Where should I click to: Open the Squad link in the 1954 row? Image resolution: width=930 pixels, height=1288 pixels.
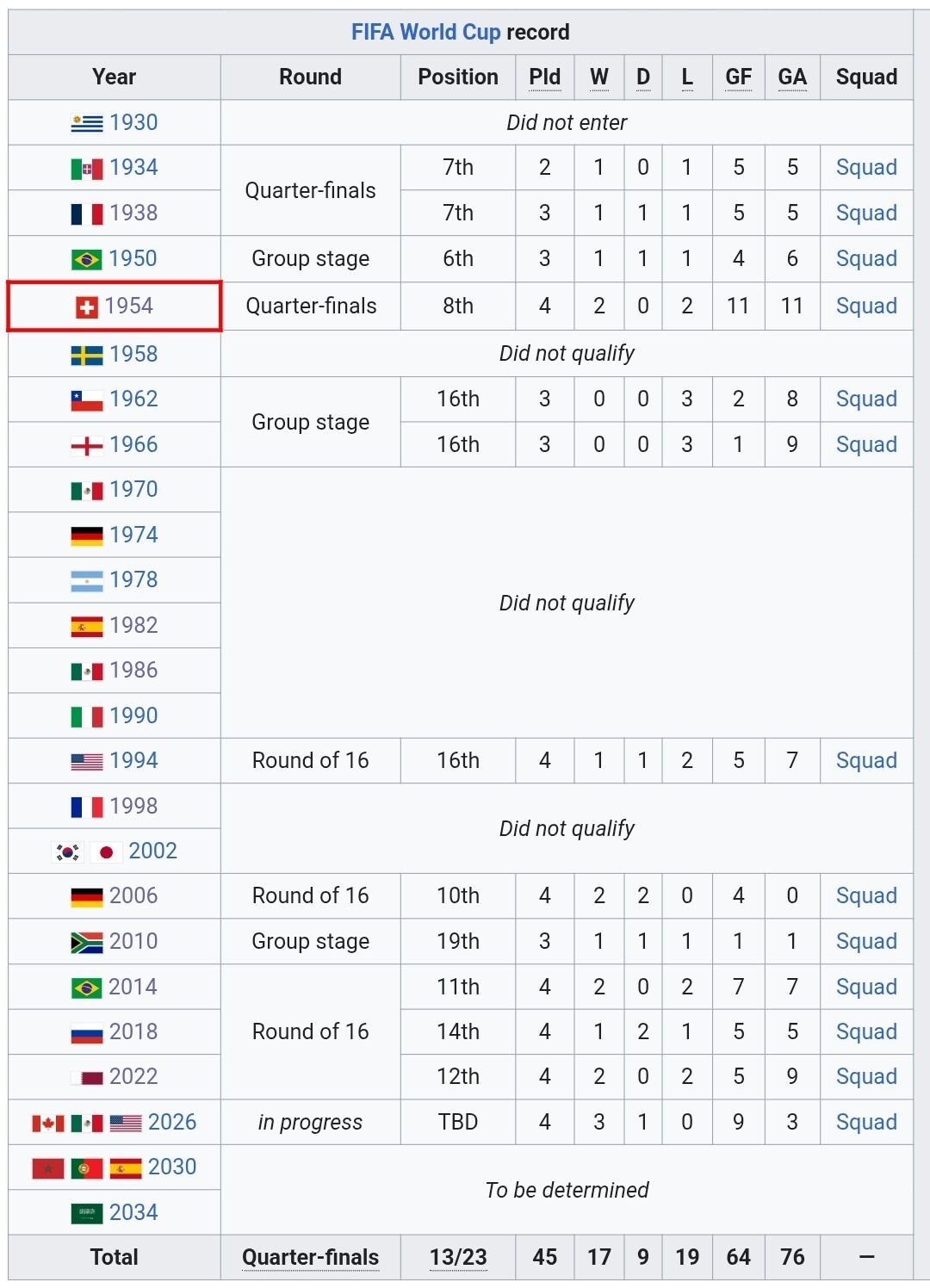pyautogui.click(x=866, y=307)
